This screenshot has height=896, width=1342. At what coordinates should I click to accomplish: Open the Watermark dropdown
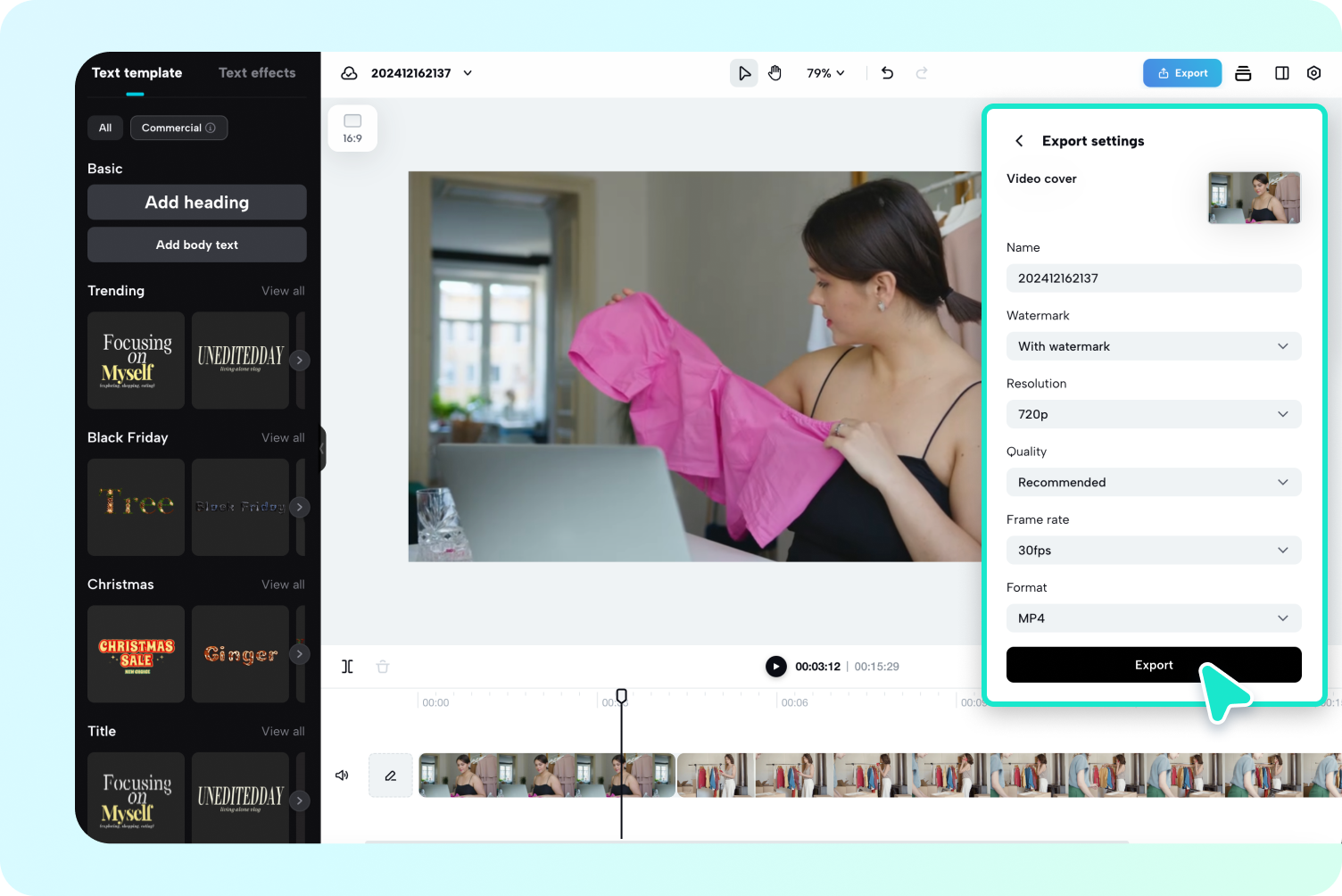pyautogui.click(x=1154, y=346)
